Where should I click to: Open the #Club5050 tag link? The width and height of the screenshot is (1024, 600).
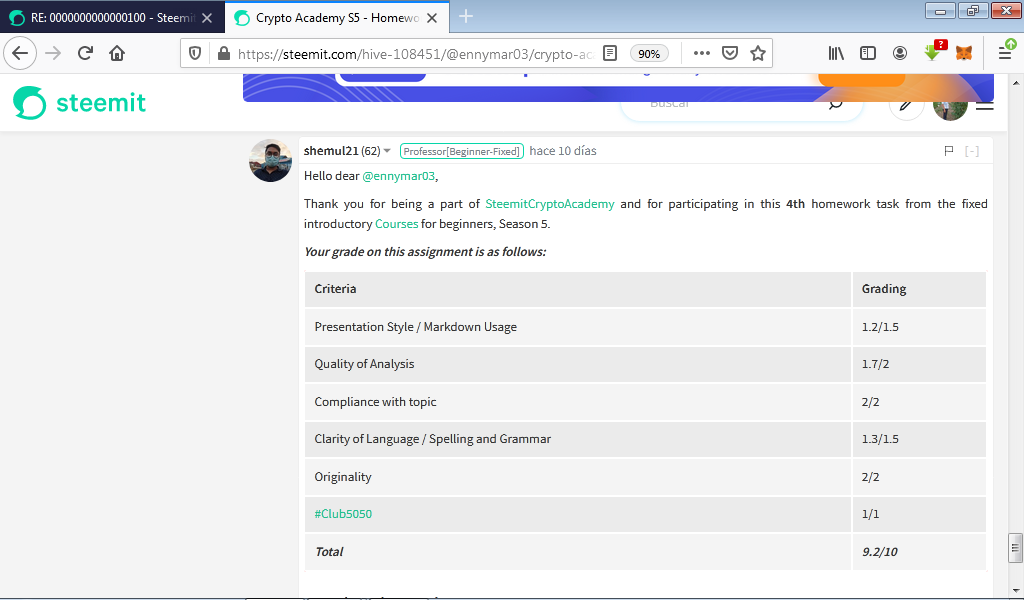343,514
